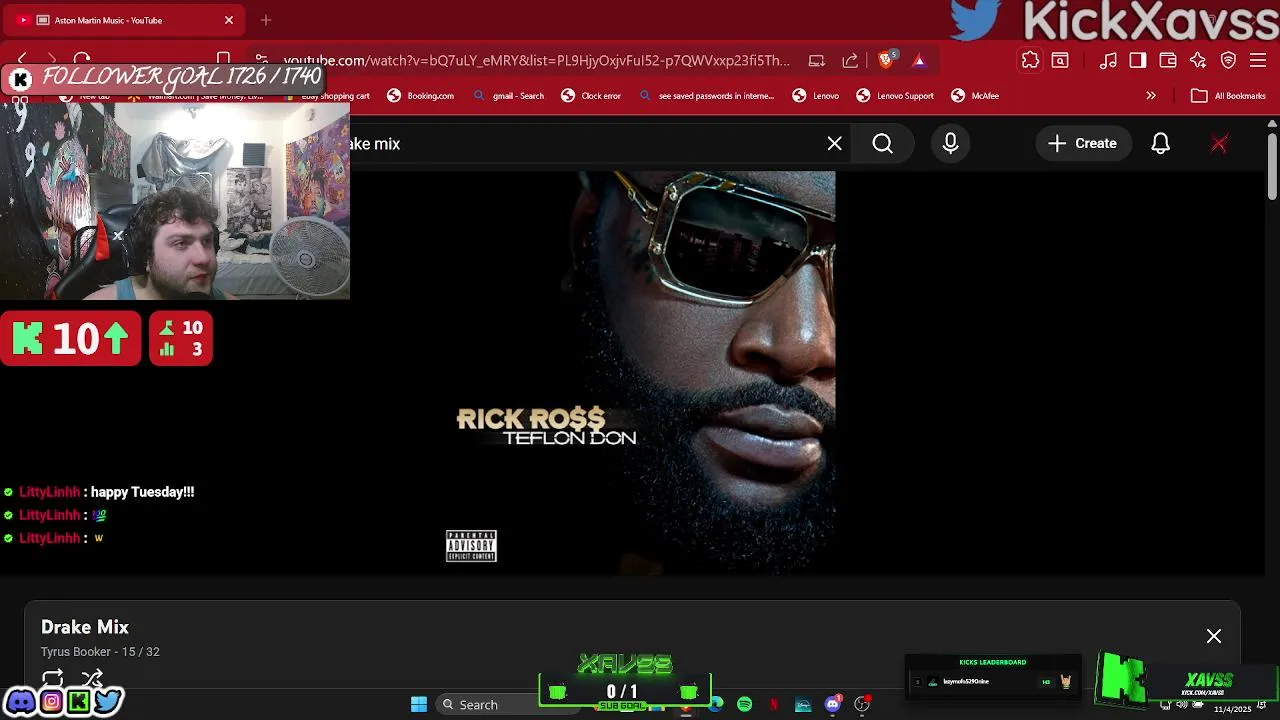Open All Bookmarks folder

pos(1228,96)
